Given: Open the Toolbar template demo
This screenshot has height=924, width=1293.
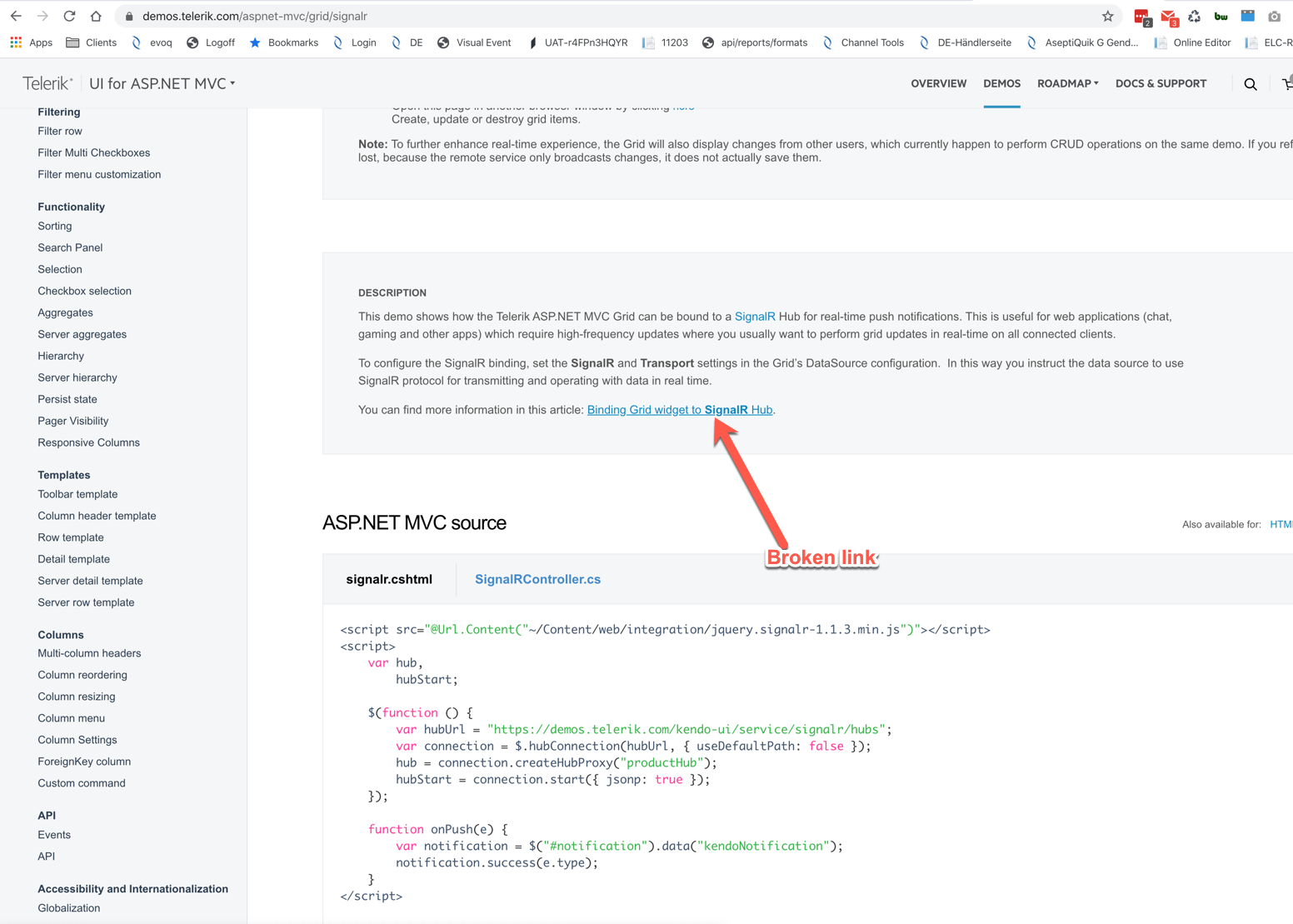Looking at the screenshot, I should (x=77, y=494).
